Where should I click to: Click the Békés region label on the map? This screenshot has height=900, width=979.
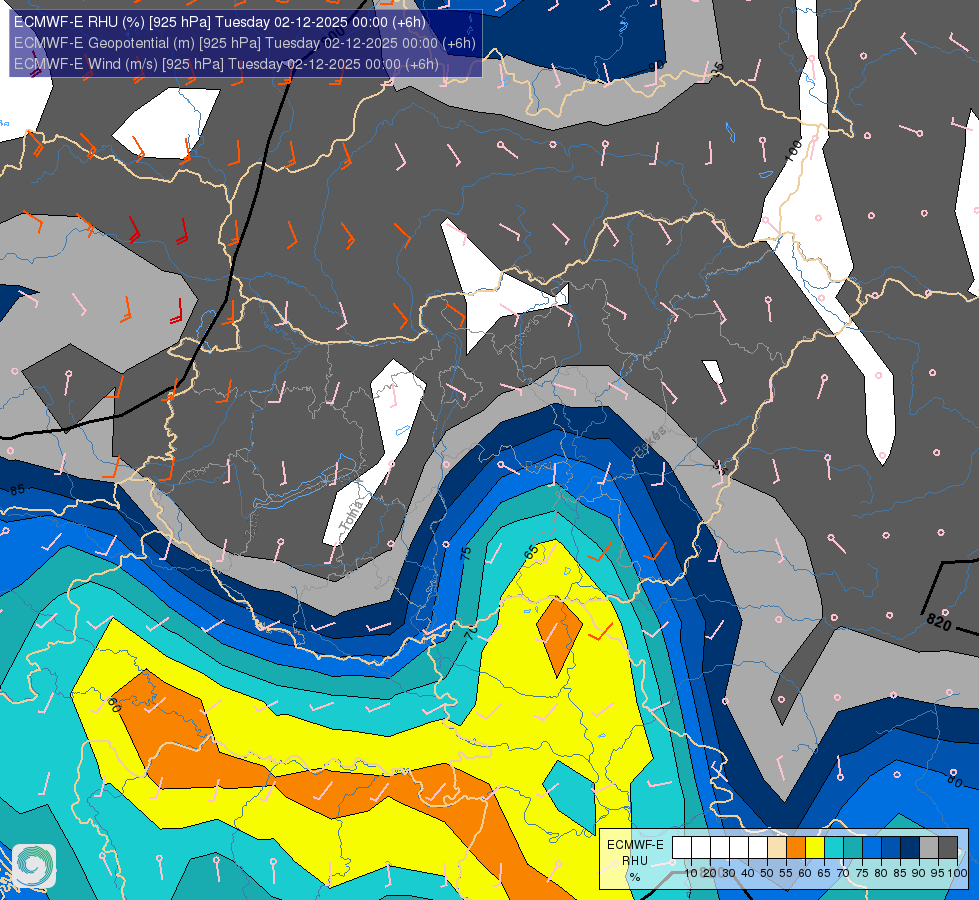(x=649, y=440)
